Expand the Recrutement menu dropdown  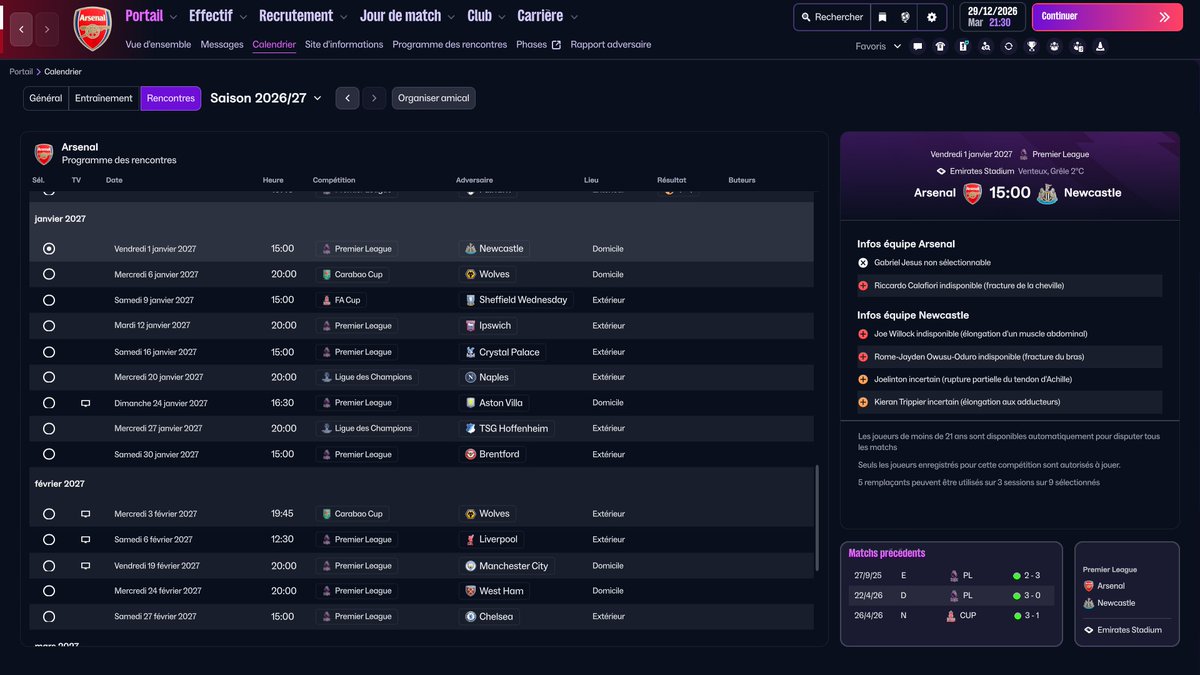[344, 17]
